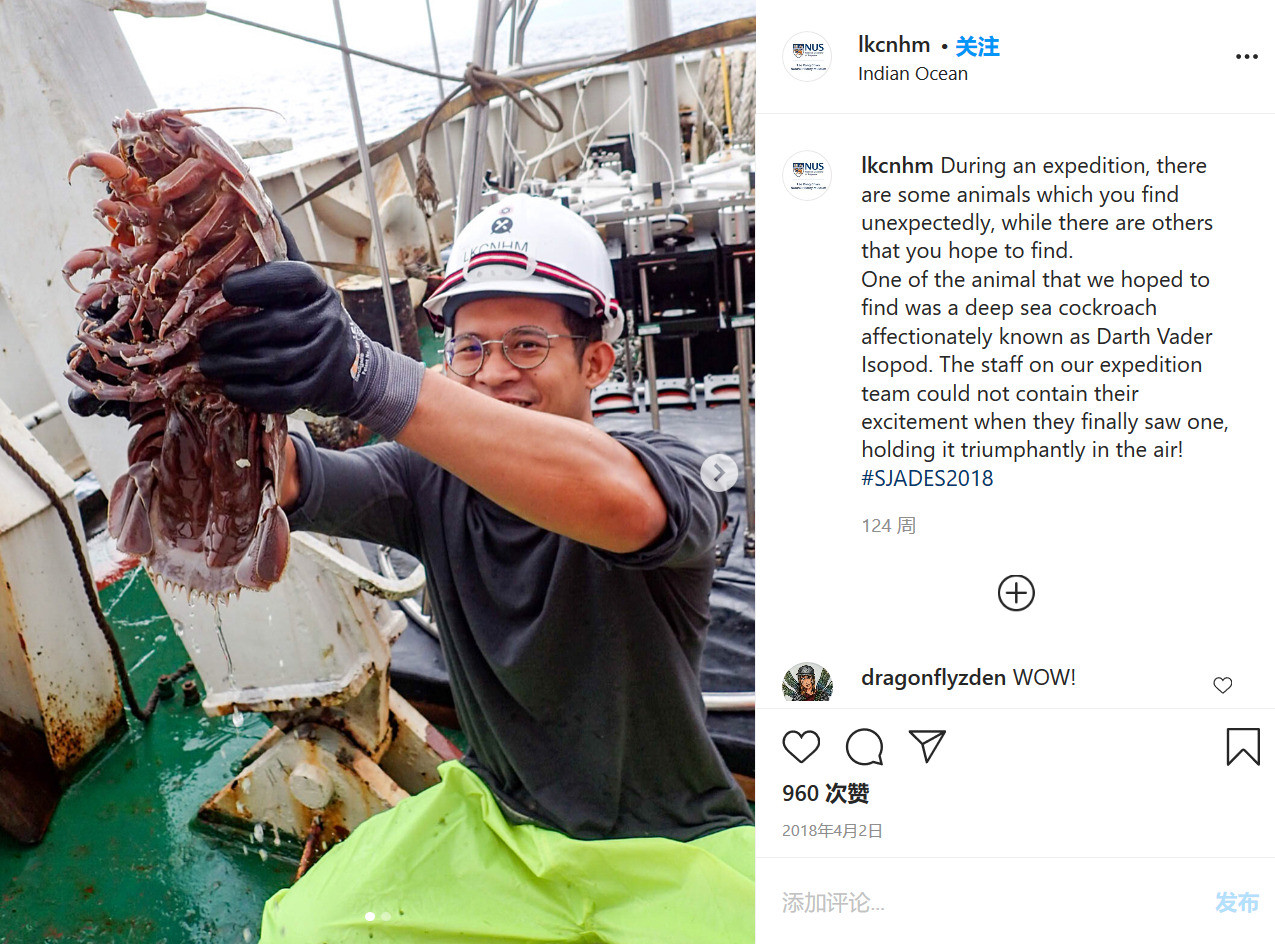Viewport: 1275px width, 944px height.
Task: Load more comments with the plus circle
Action: point(1015,593)
